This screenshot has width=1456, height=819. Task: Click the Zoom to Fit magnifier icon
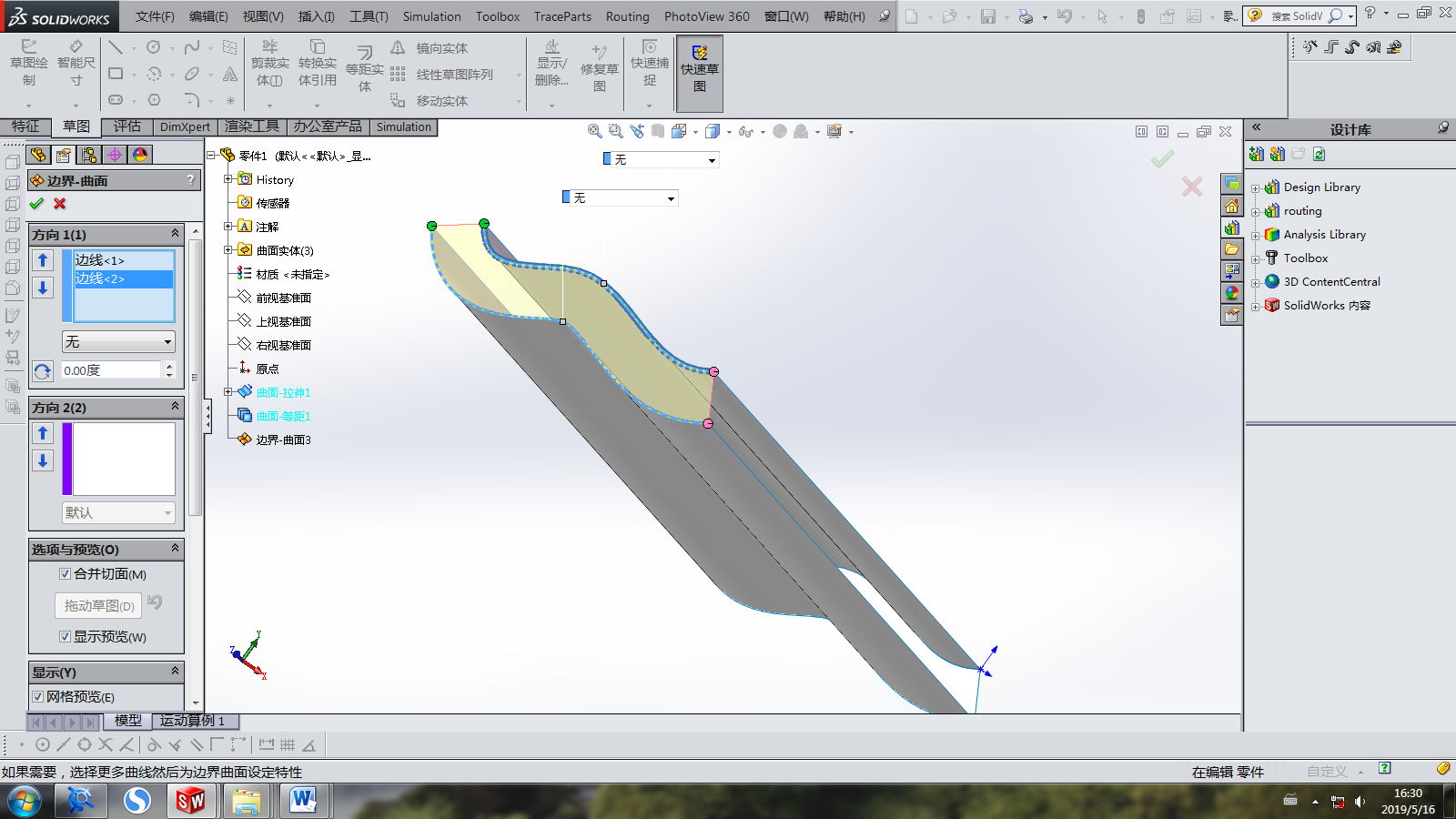coord(594,132)
